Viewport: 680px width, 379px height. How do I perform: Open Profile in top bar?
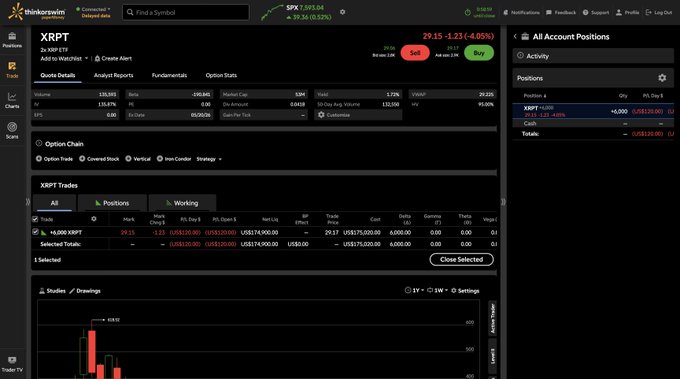pos(628,13)
